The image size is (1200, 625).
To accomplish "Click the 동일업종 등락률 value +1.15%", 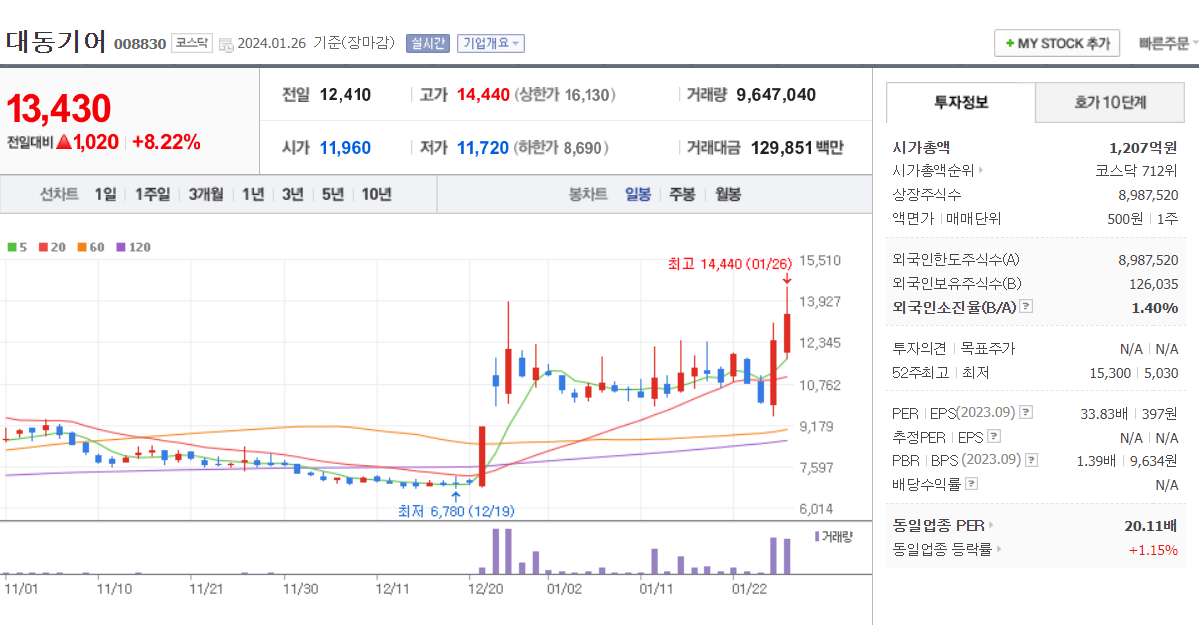I will pos(1153,549).
